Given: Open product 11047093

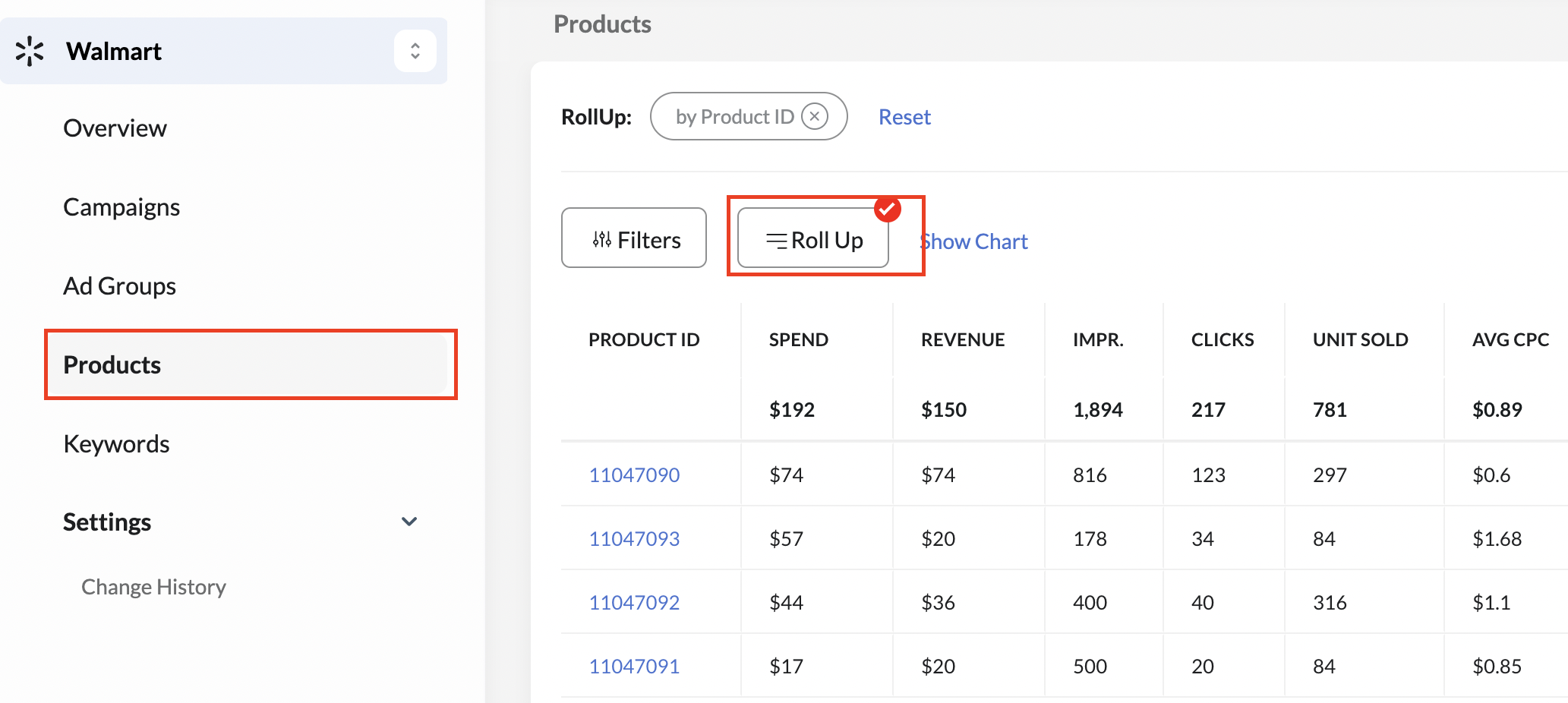Looking at the screenshot, I should [635, 539].
